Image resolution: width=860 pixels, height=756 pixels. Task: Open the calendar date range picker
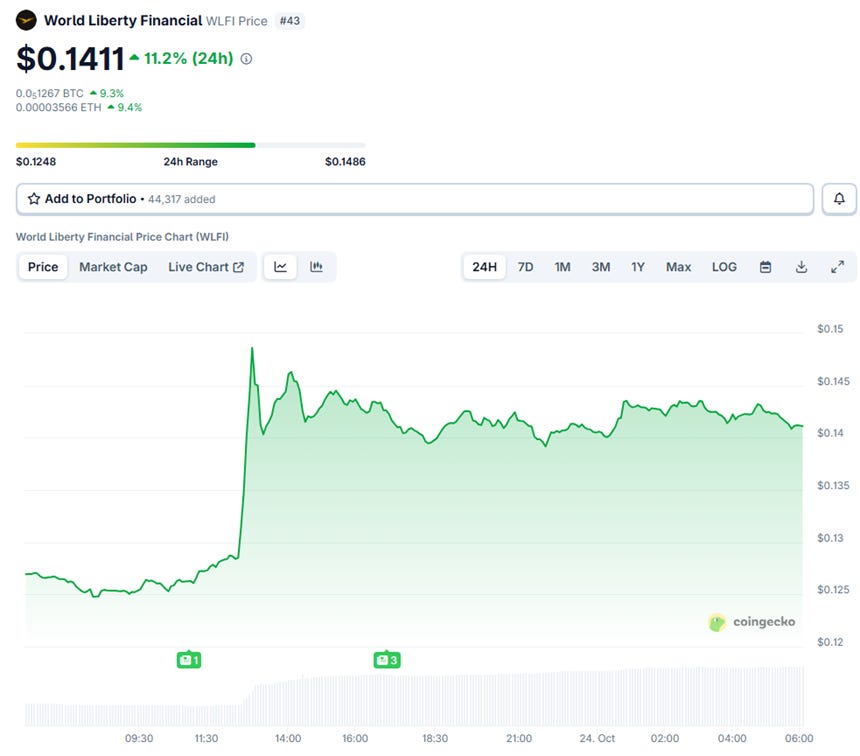click(x=765, y=267)
